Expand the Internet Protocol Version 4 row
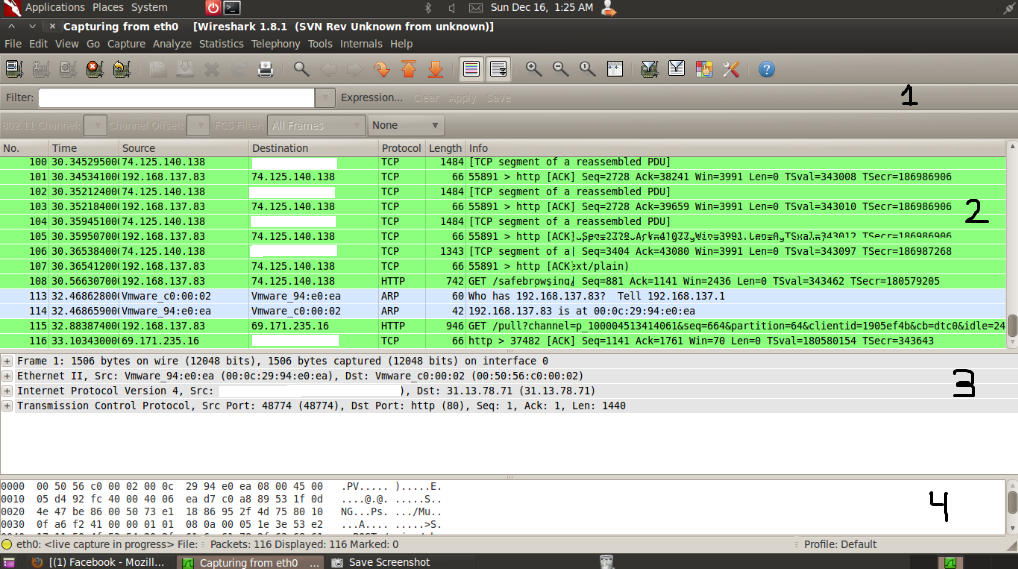1018x569 pixels. point(7,391)
